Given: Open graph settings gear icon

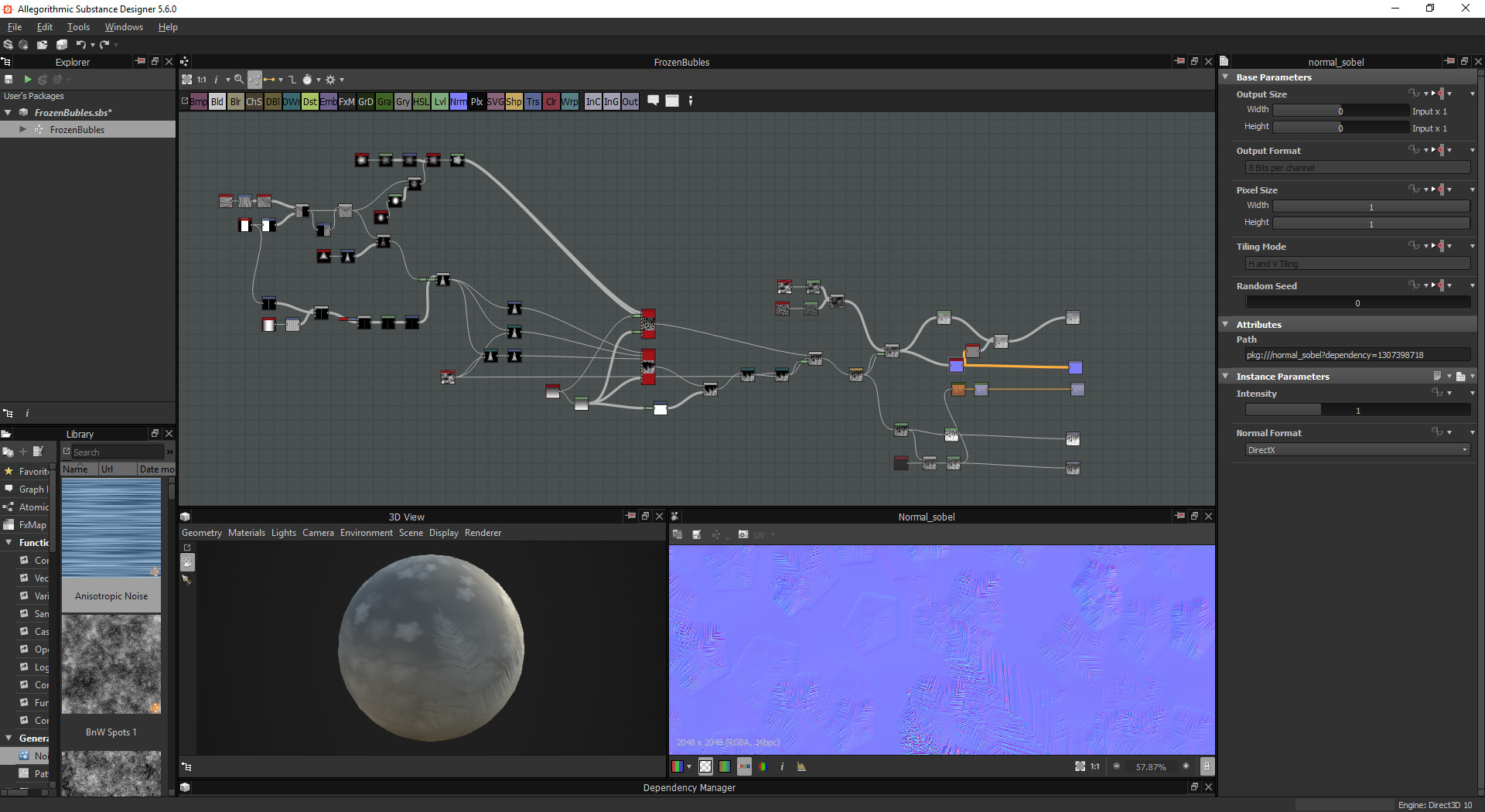Looking at the screenshot, I should [x=331, y=80].
